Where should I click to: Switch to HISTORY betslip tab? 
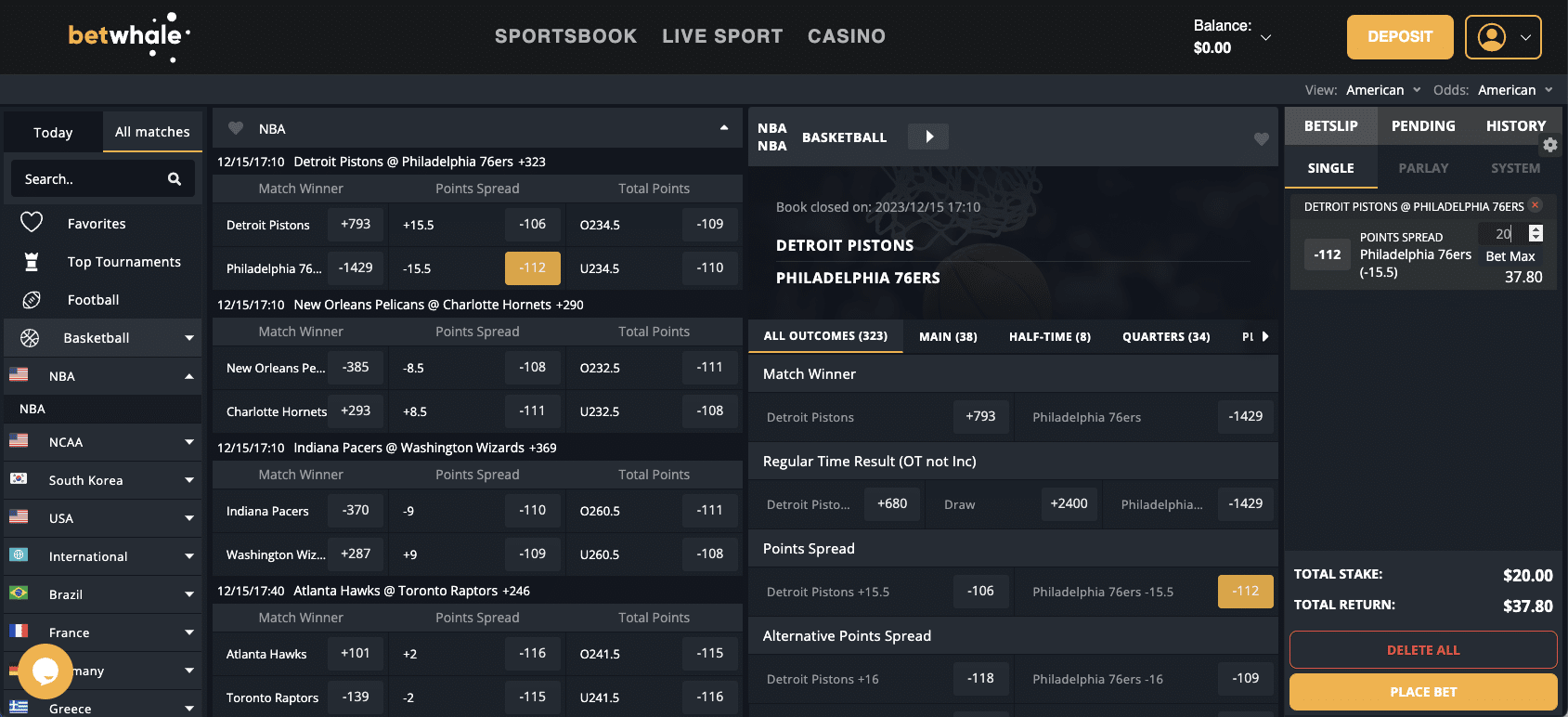point(1515,126)
